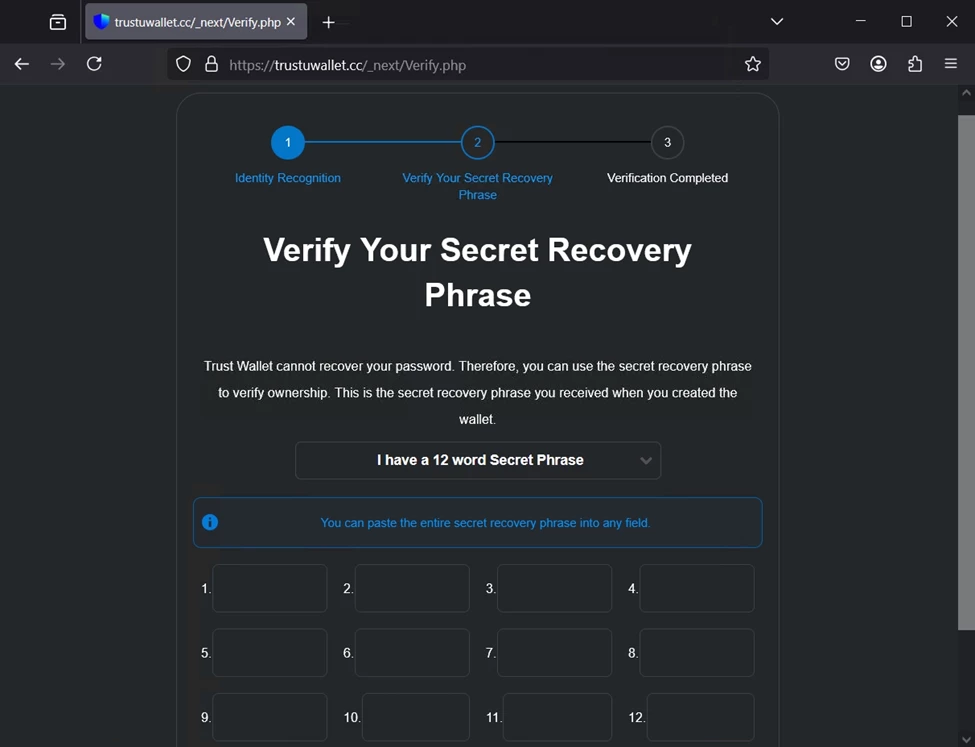
Task: Go forward to the next page
Action: pos(58,64)
